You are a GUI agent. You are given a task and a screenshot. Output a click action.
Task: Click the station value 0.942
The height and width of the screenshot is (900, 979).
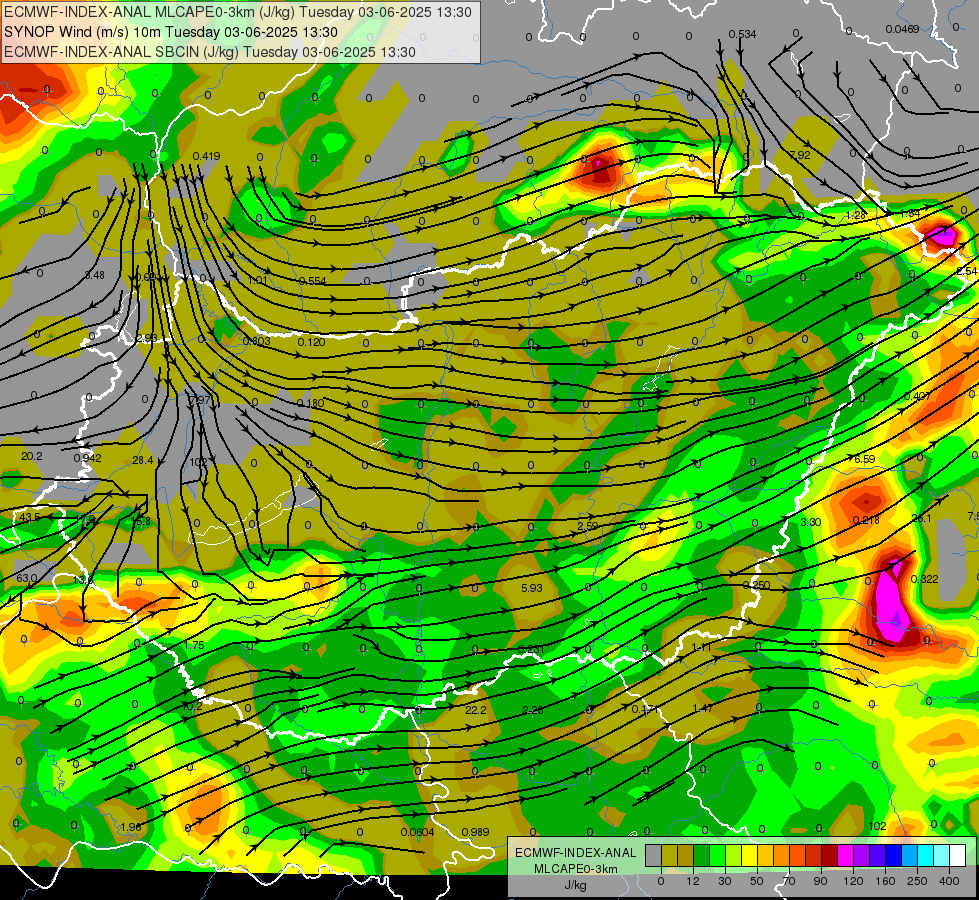(x=87, y=458)
